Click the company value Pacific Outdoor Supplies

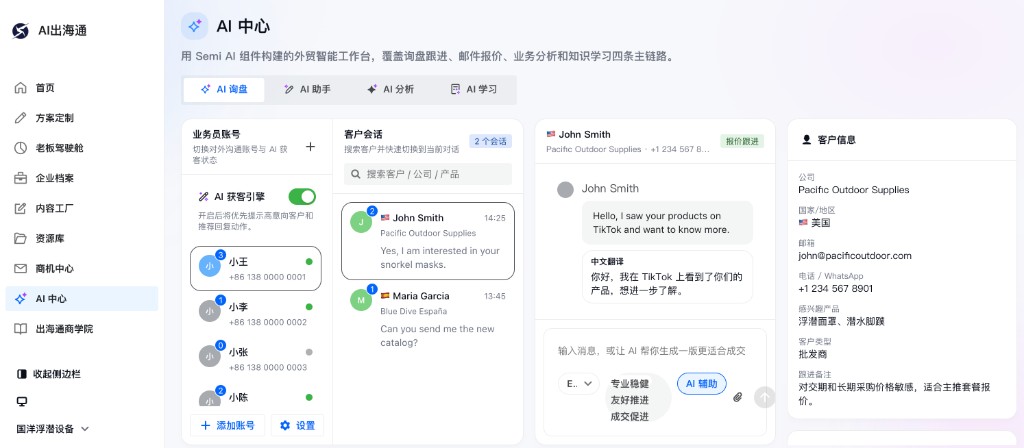pyautogui.click(x=854, y=189)
